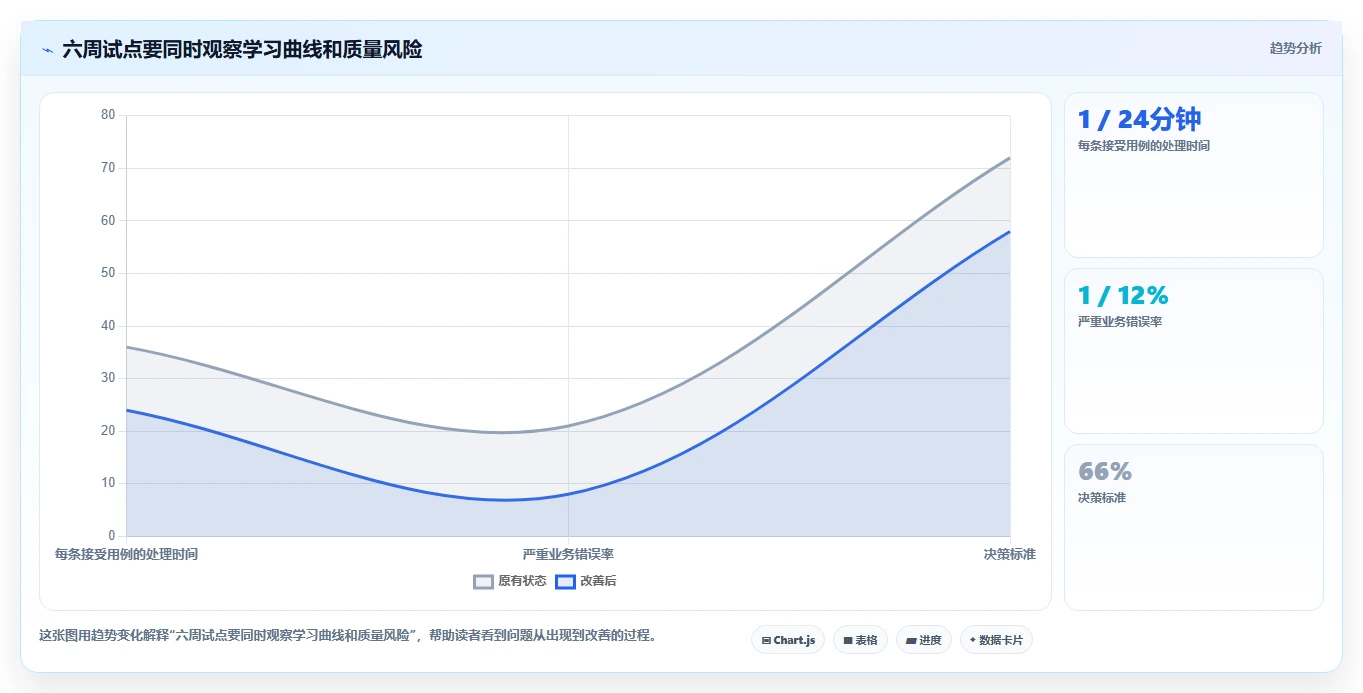The height and width of the screenshot is (693, 1363).
Task: Open the 66% 决策标准 metric card
Action: (1194, 527)
